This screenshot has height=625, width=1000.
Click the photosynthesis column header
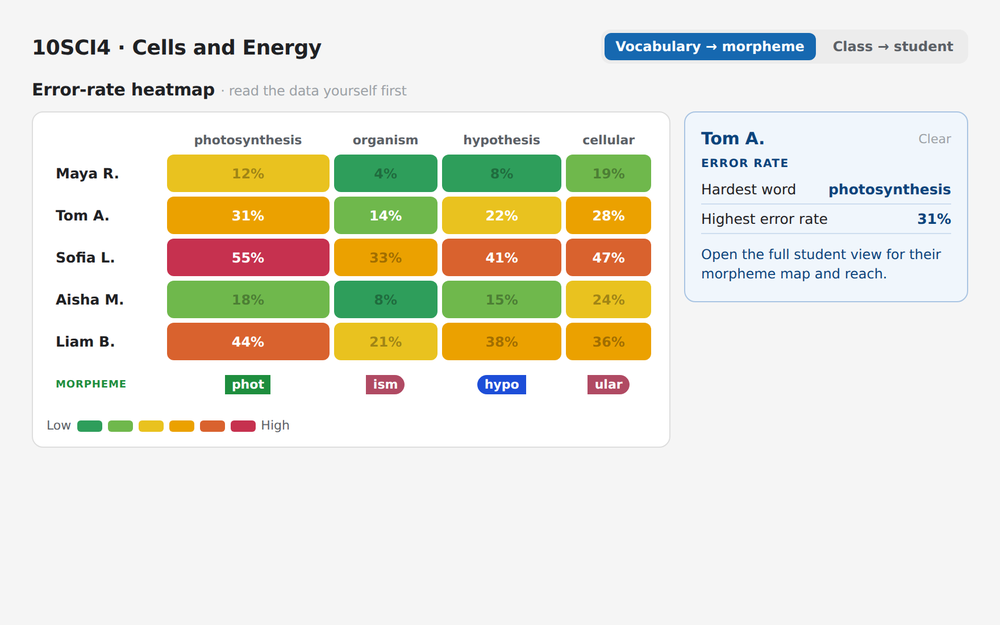247,140
